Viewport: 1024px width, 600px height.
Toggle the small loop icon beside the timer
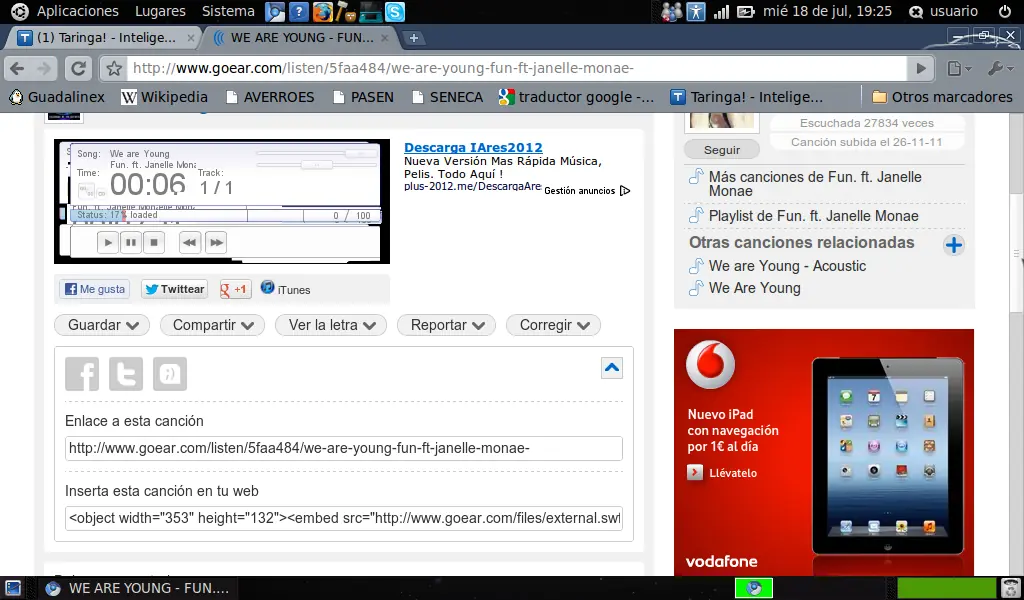coord(101,193)
